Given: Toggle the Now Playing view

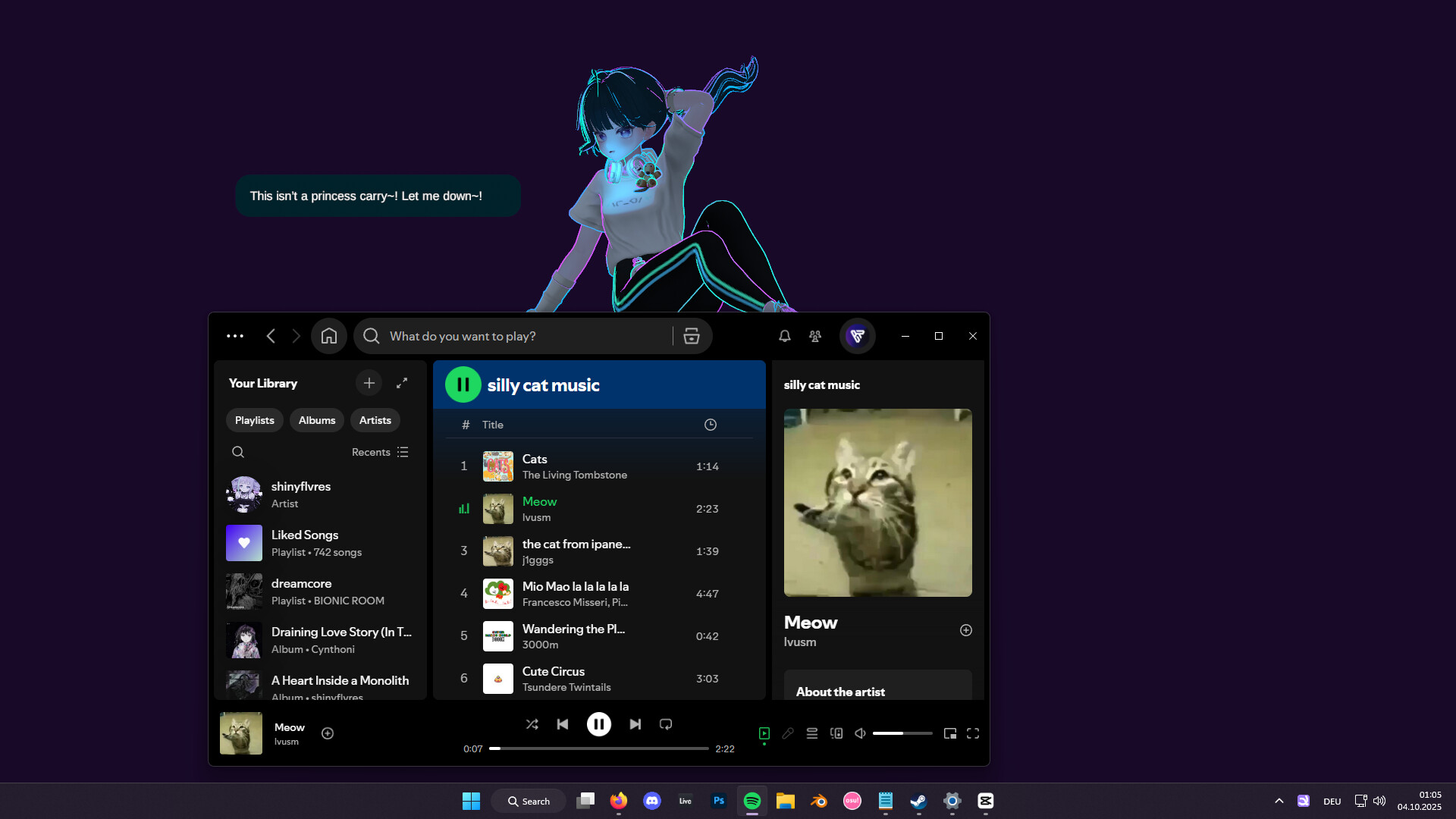Looking at the screenshot, I should click(x=764, y=733).
